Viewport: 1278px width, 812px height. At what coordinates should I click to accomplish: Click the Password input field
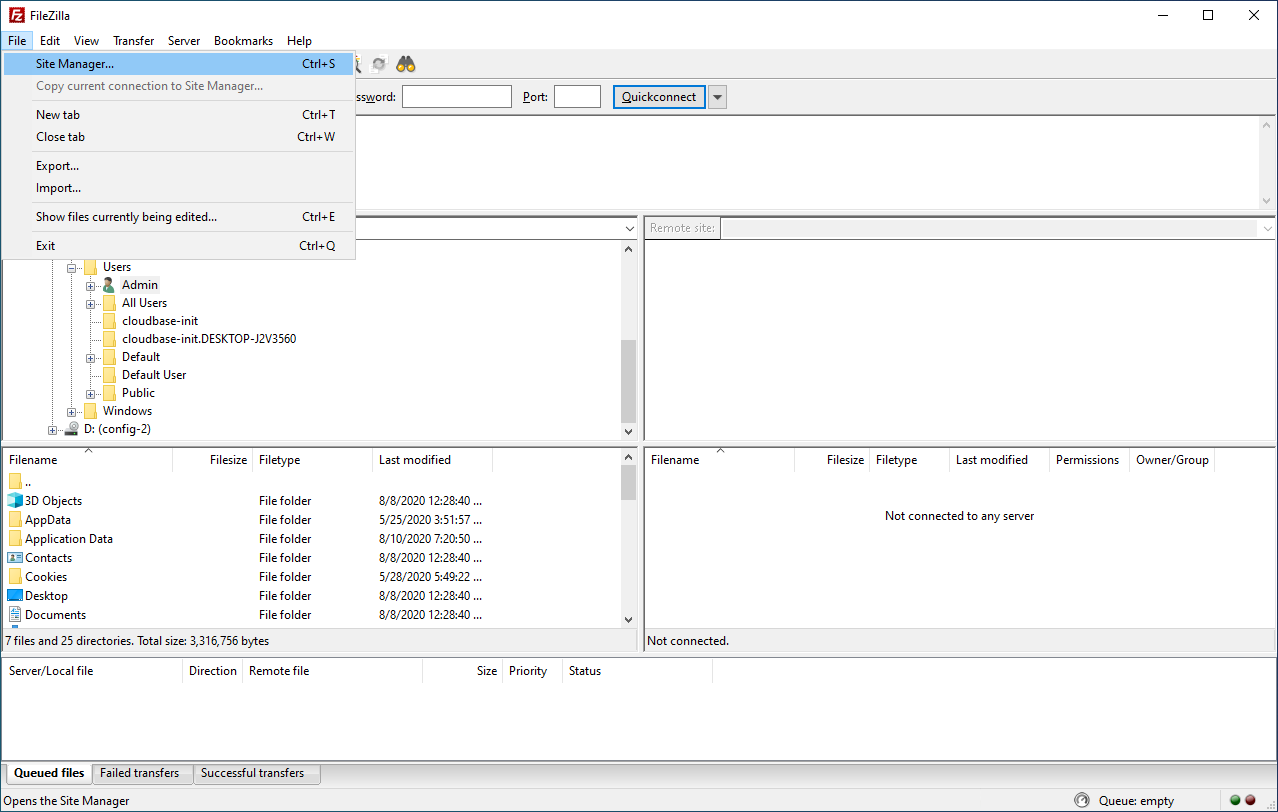(x=456, y=97)
